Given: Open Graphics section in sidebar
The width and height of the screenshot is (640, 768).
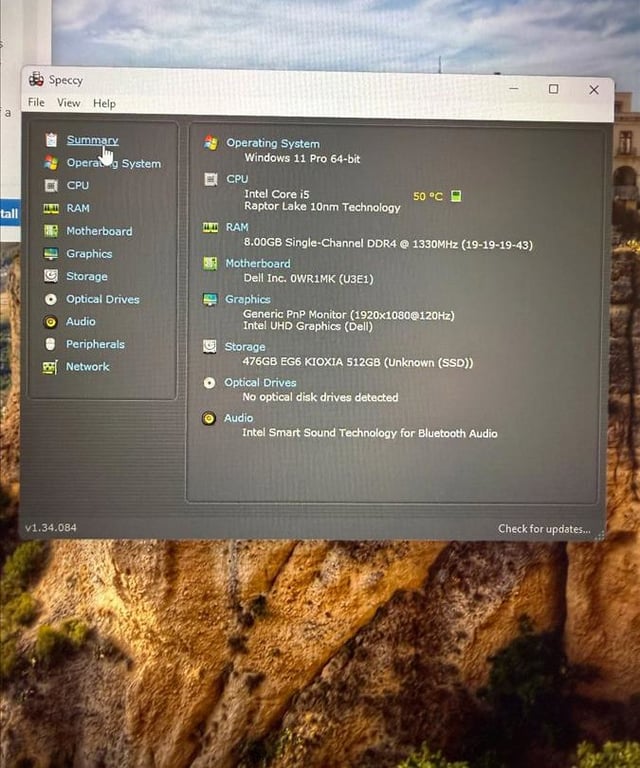Looking at the screenshot, I should [x=89, y=254].
